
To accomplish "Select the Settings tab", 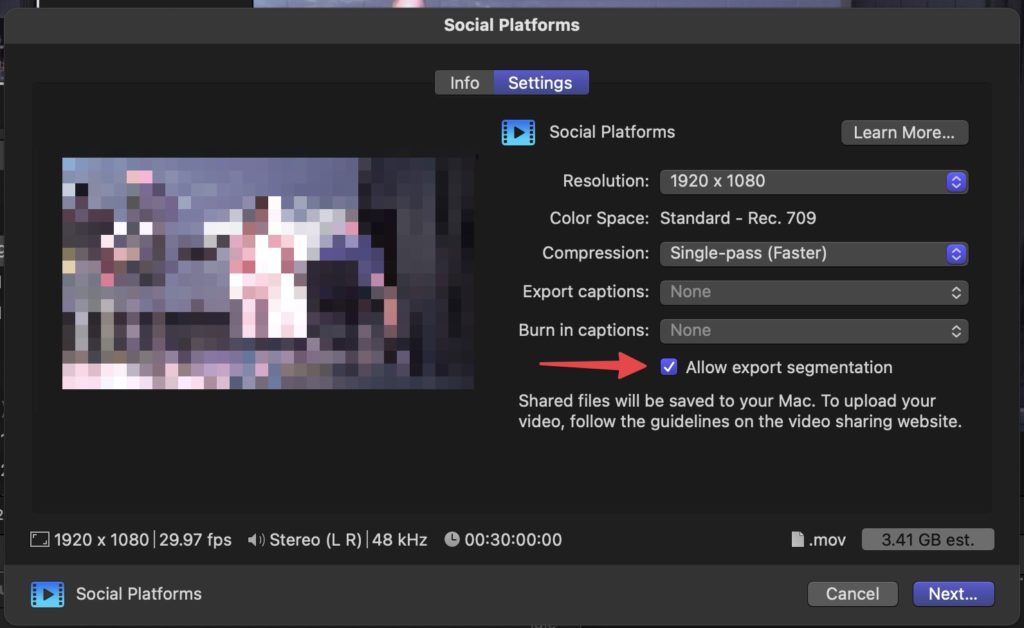I will click(541, 83).
